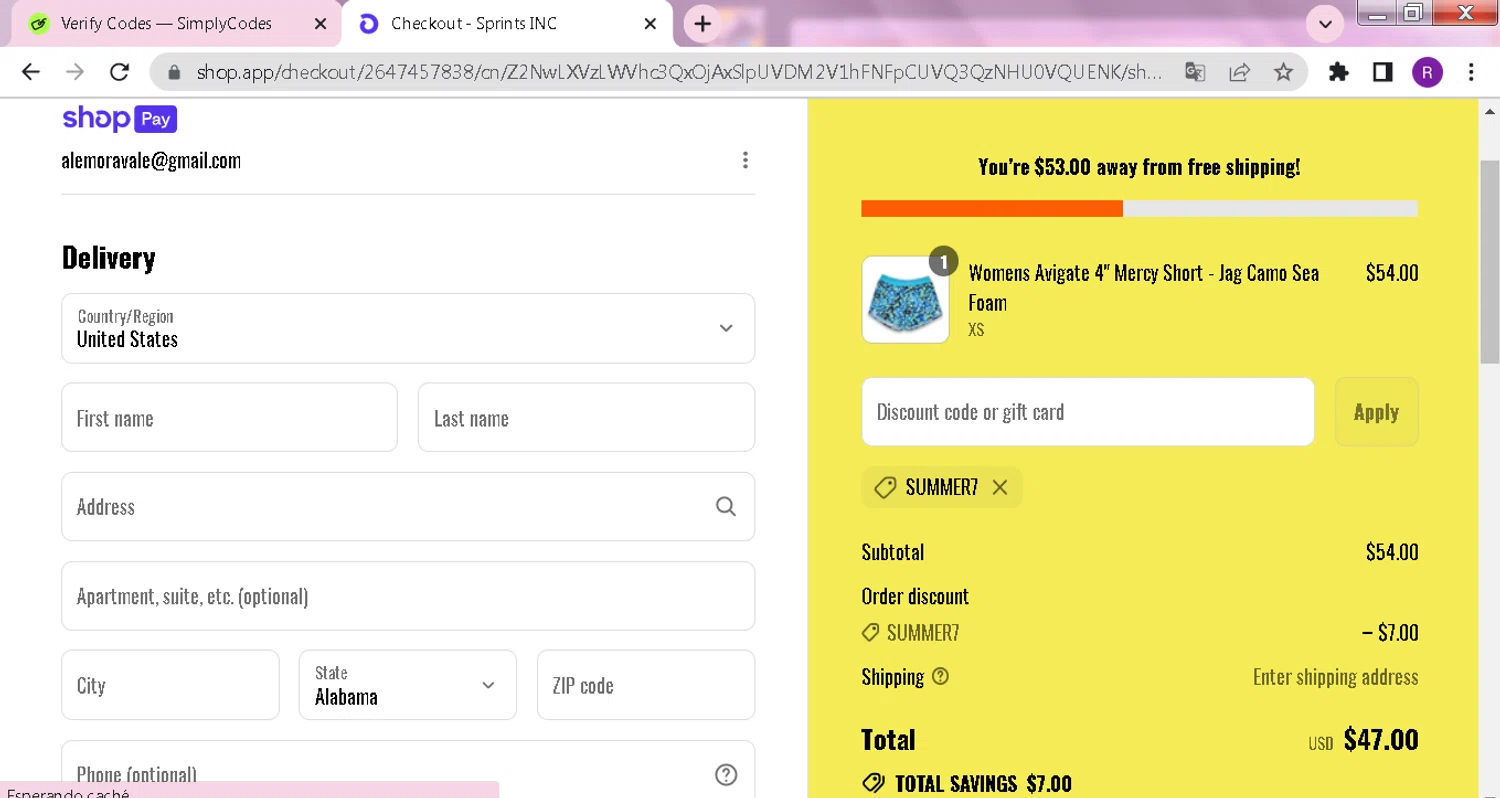
Task: Open the Chrome profile avatar R
Action: point(1427,72)
